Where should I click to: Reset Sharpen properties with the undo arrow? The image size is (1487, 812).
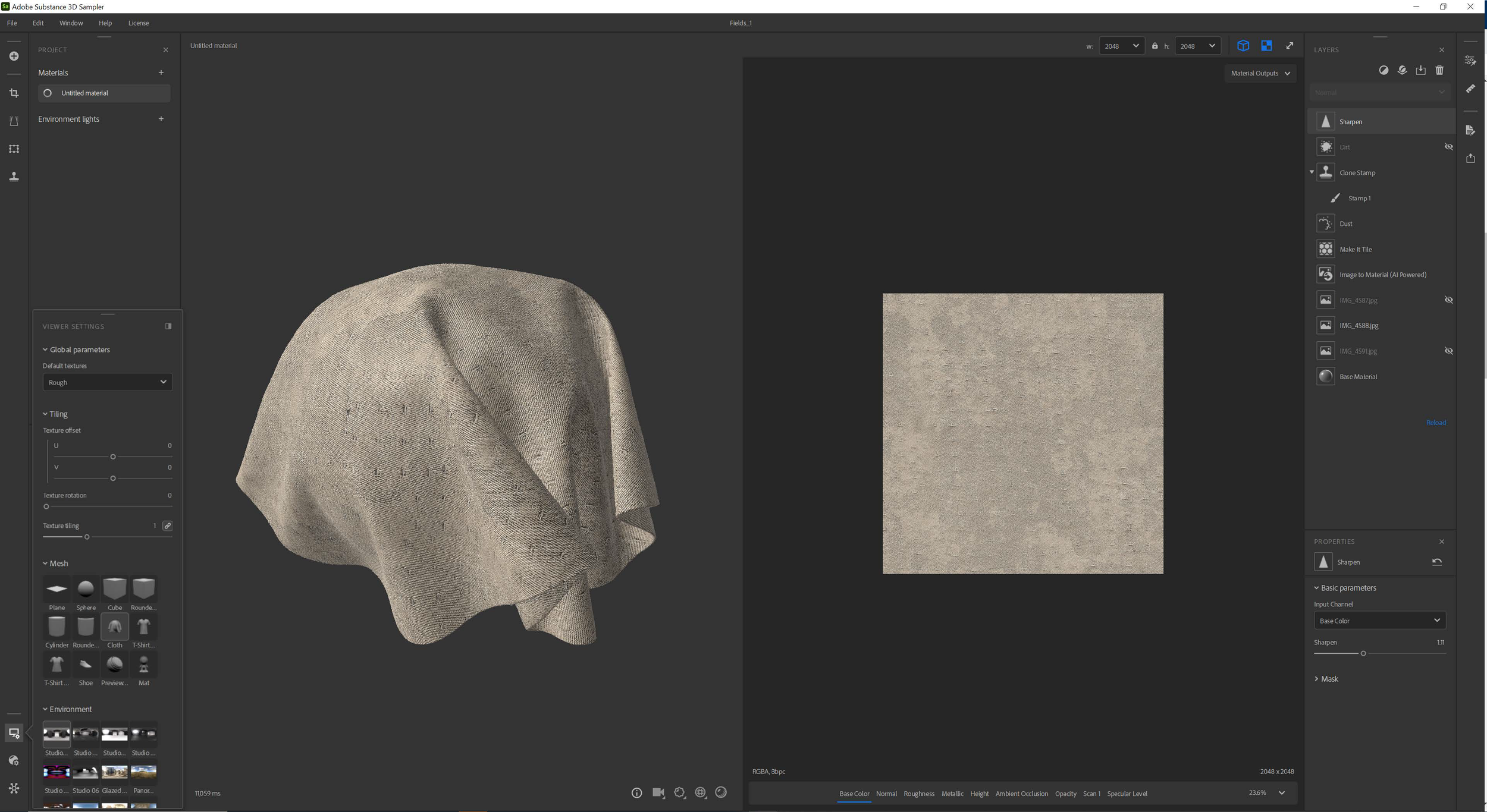pyautogui.click(x=1436, y=562)
